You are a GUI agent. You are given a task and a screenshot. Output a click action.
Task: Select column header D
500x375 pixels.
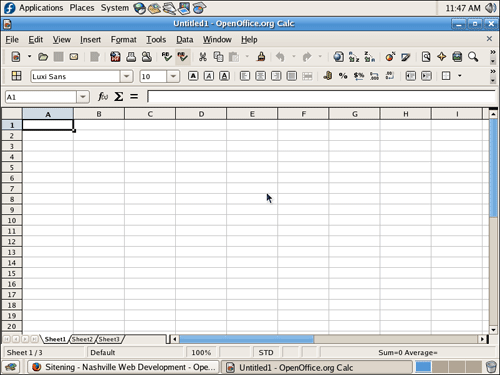tap(201, 114)
